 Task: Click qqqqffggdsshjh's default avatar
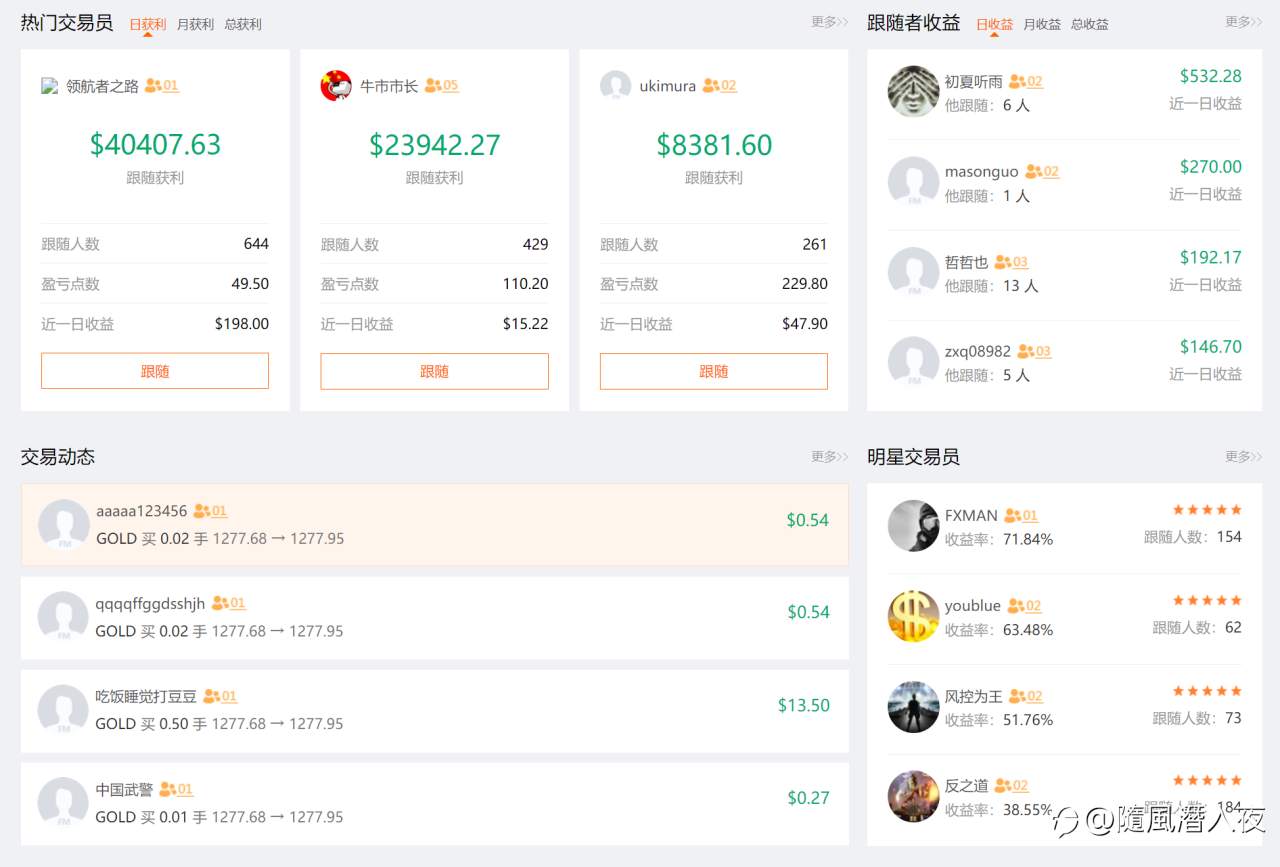(x=64, y=617)
